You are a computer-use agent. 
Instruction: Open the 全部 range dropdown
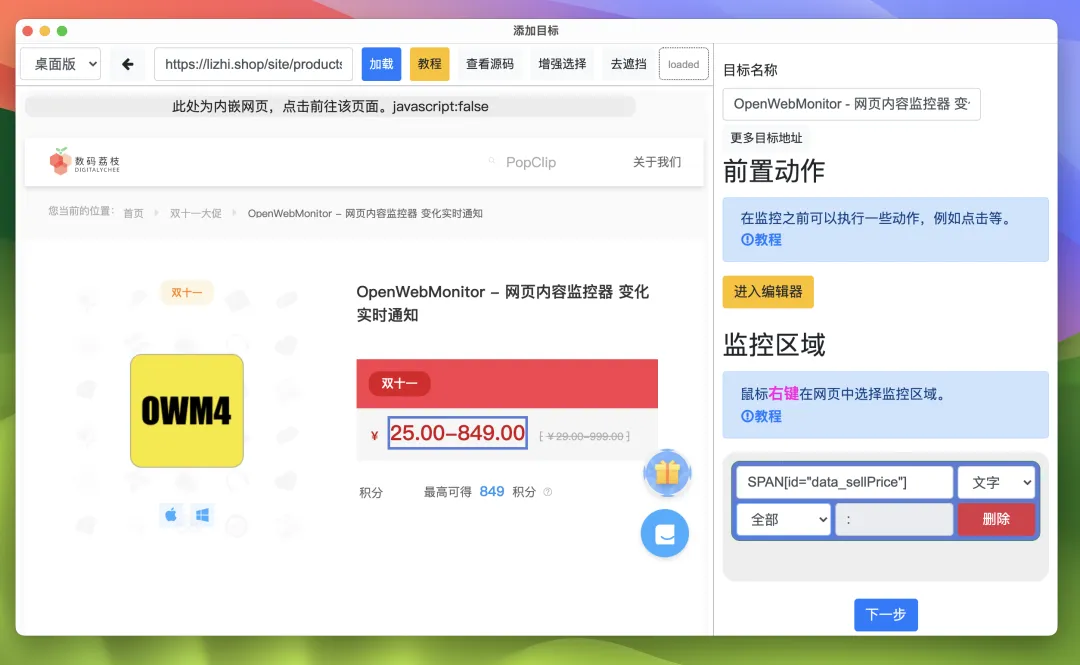784,520
